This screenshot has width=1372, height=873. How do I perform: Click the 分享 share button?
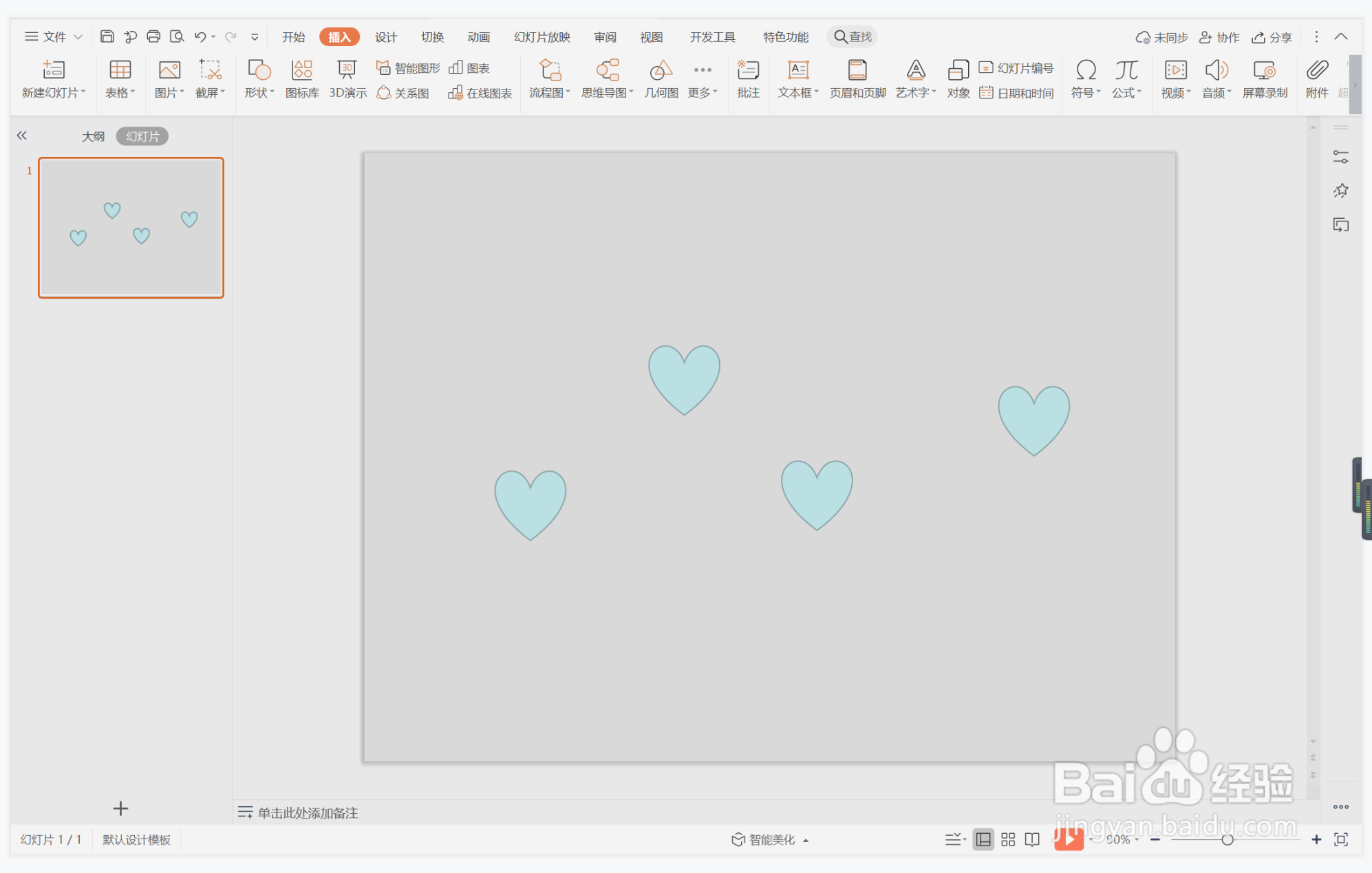point(1272,37)
